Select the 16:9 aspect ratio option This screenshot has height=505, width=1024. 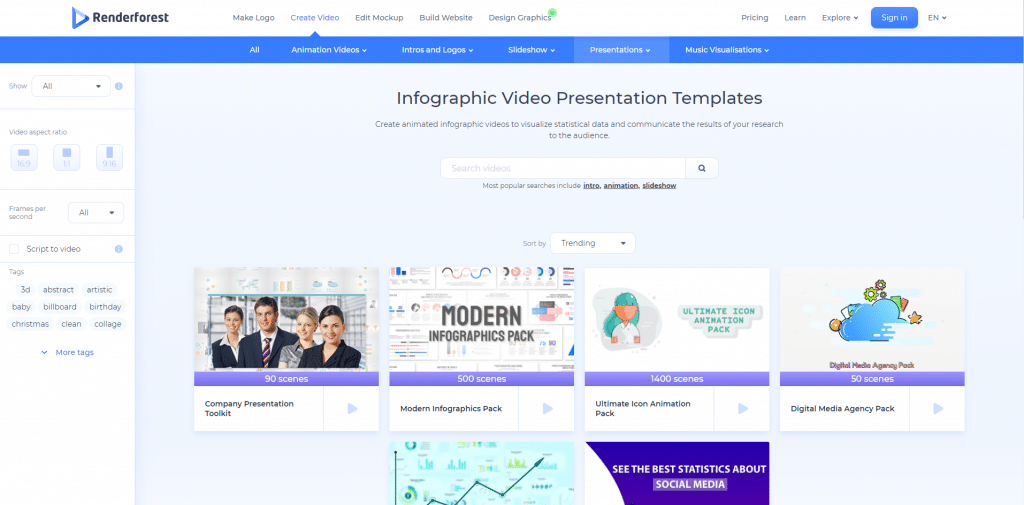tap(24, 157)
